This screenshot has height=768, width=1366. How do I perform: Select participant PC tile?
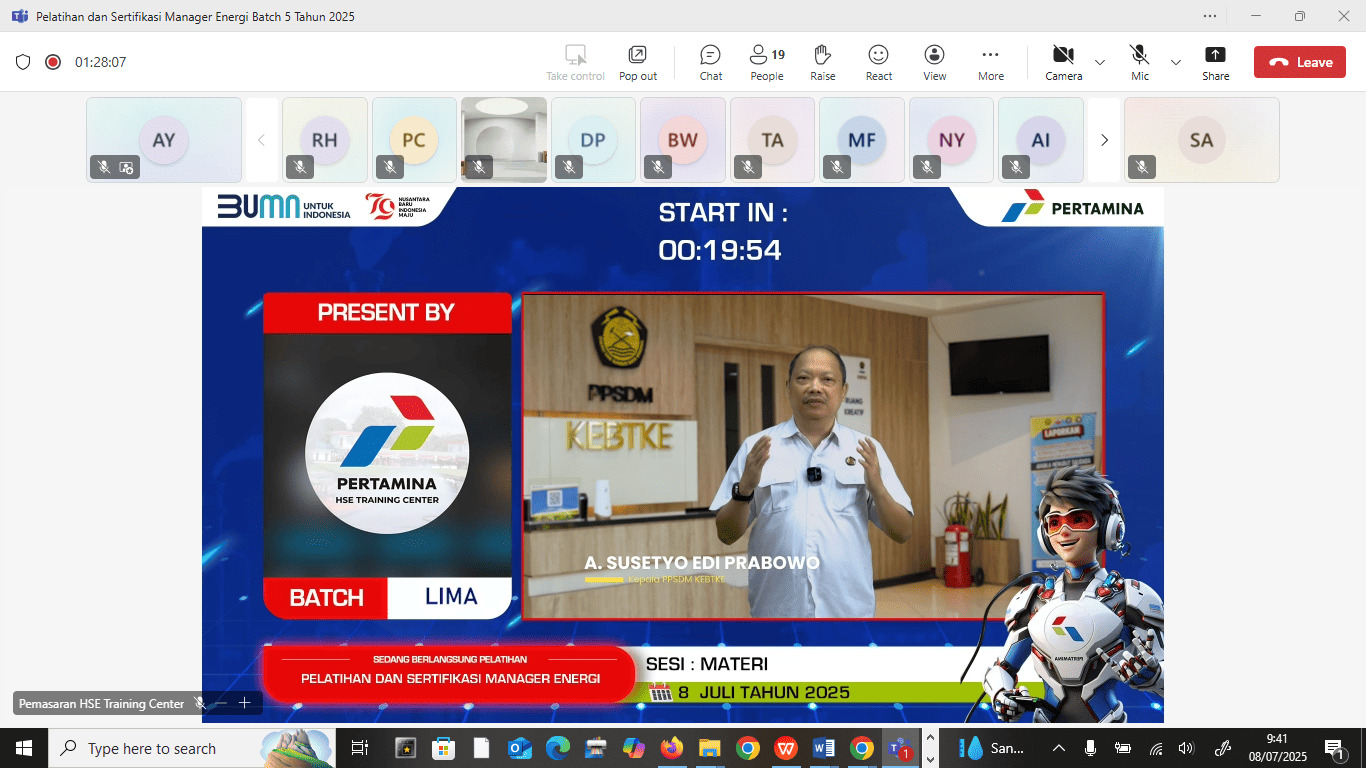point(414,140)
